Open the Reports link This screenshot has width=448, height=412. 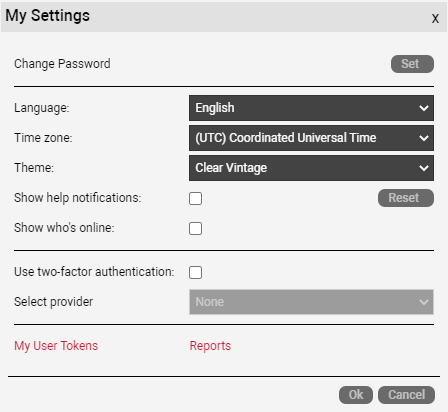click(x=210, y=346)
